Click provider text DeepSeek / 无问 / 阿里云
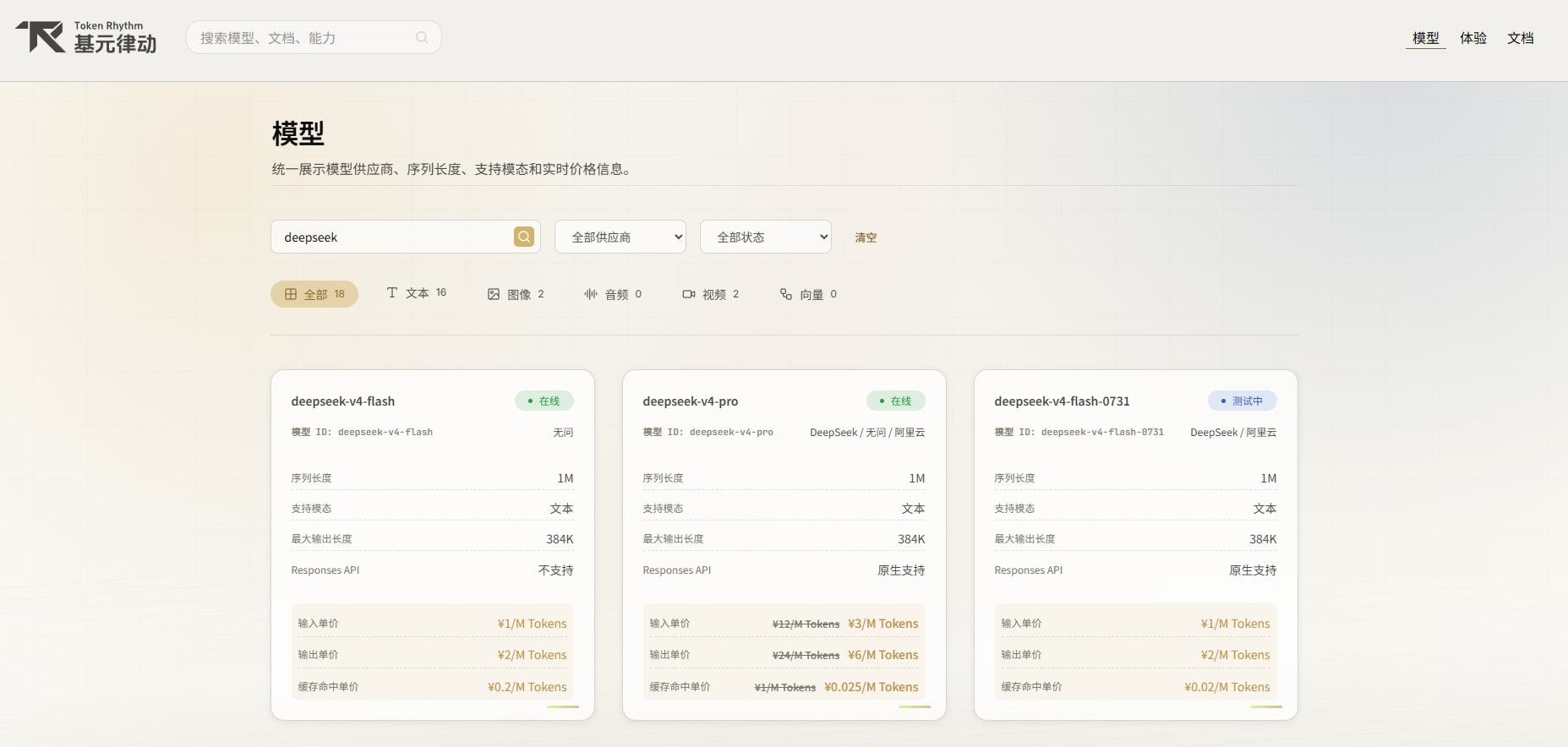Screen dimensions: 1568x747 (x=867, y=433)
